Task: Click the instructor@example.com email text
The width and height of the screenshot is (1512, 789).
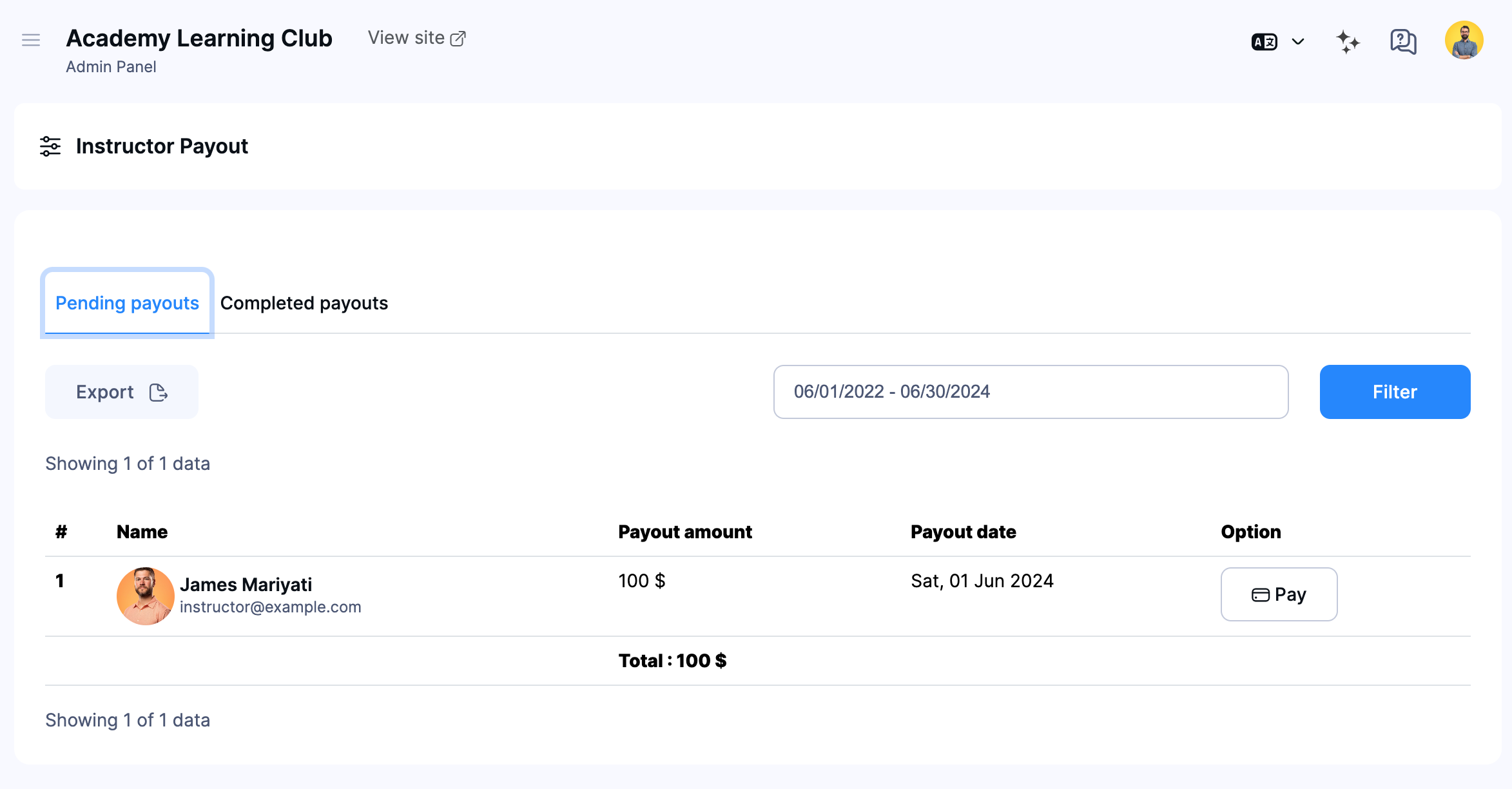Action: click(x=270, y=607)
